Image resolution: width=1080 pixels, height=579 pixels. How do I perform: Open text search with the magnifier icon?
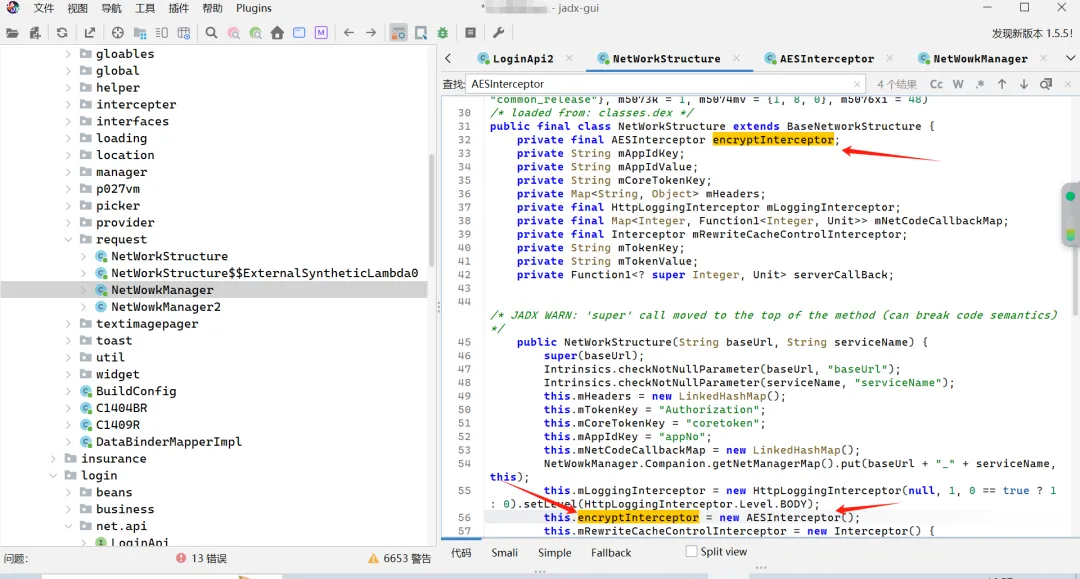tap(211, 33)
